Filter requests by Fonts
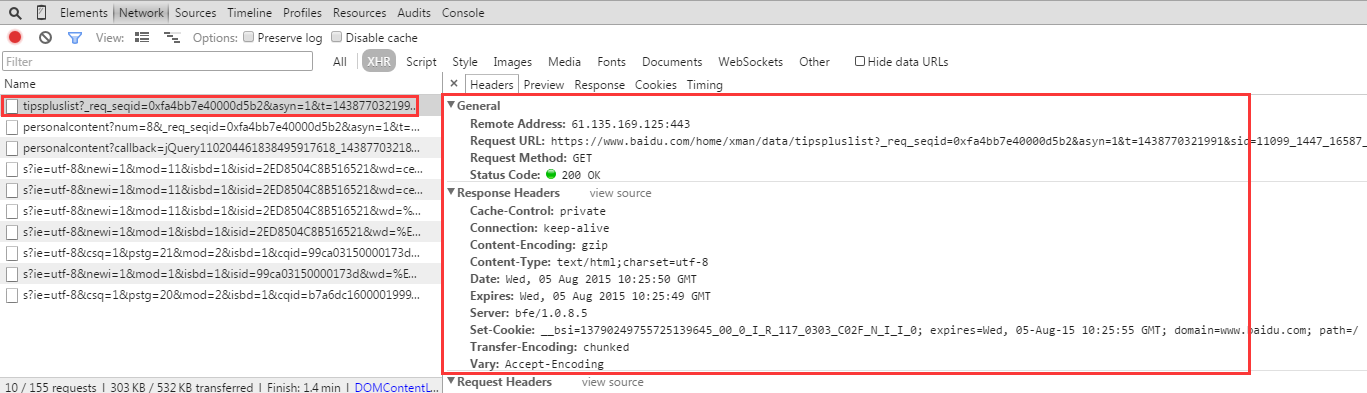Image resolution: width=1367 pixels, height=393 pixels. point(611,61)
